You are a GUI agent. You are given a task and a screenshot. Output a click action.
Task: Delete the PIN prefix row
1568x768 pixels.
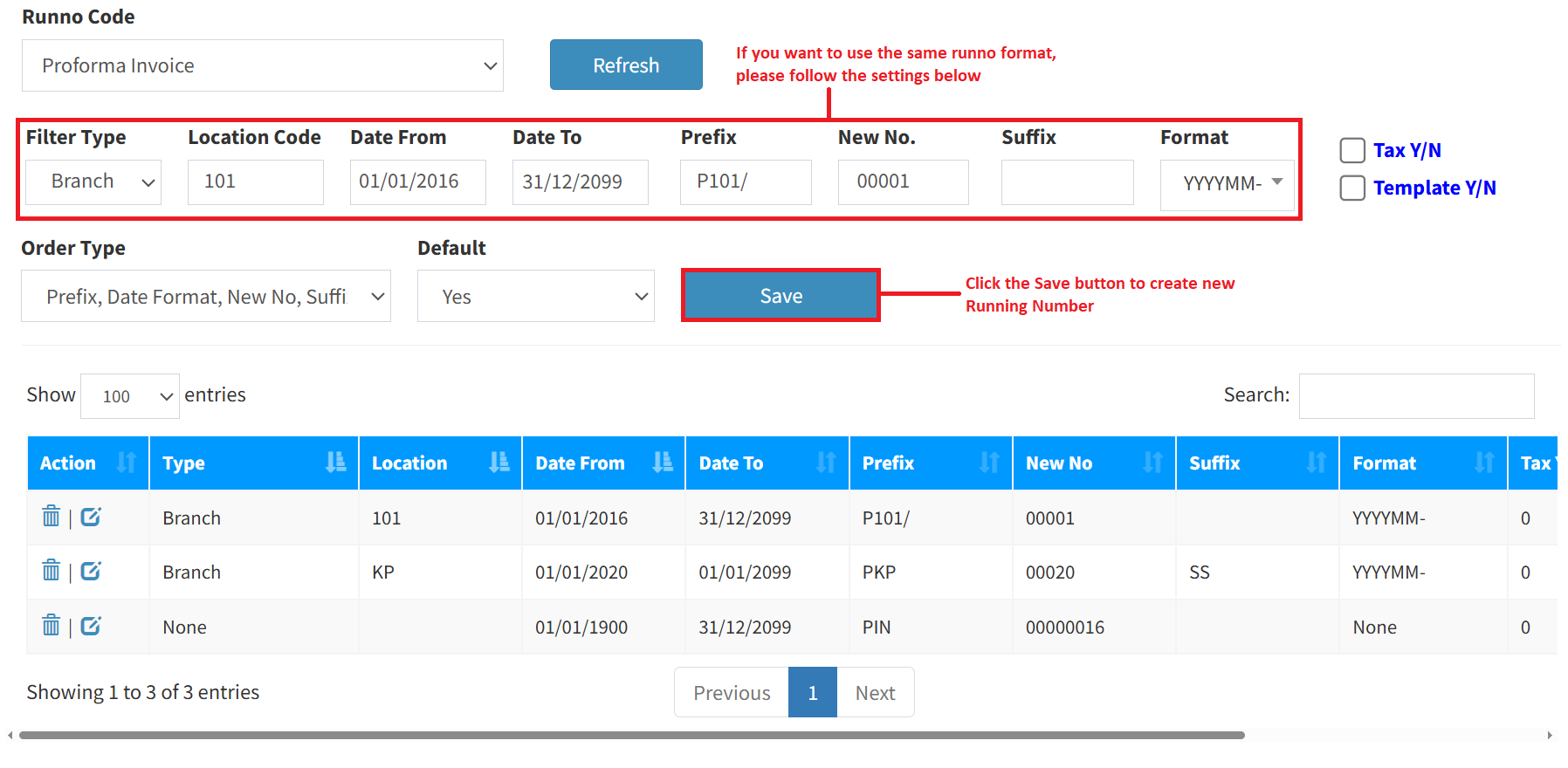tap(51, 626)
